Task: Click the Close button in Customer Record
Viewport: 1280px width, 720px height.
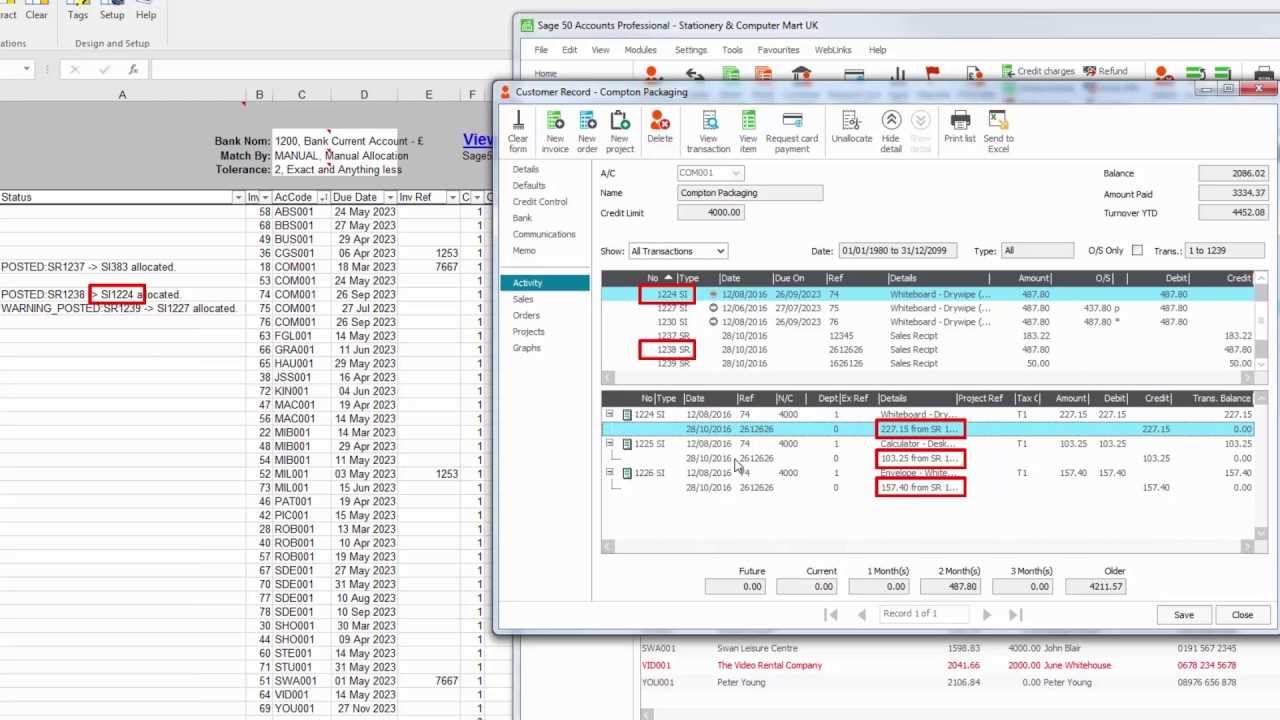Action: (x=1242, y=615)
